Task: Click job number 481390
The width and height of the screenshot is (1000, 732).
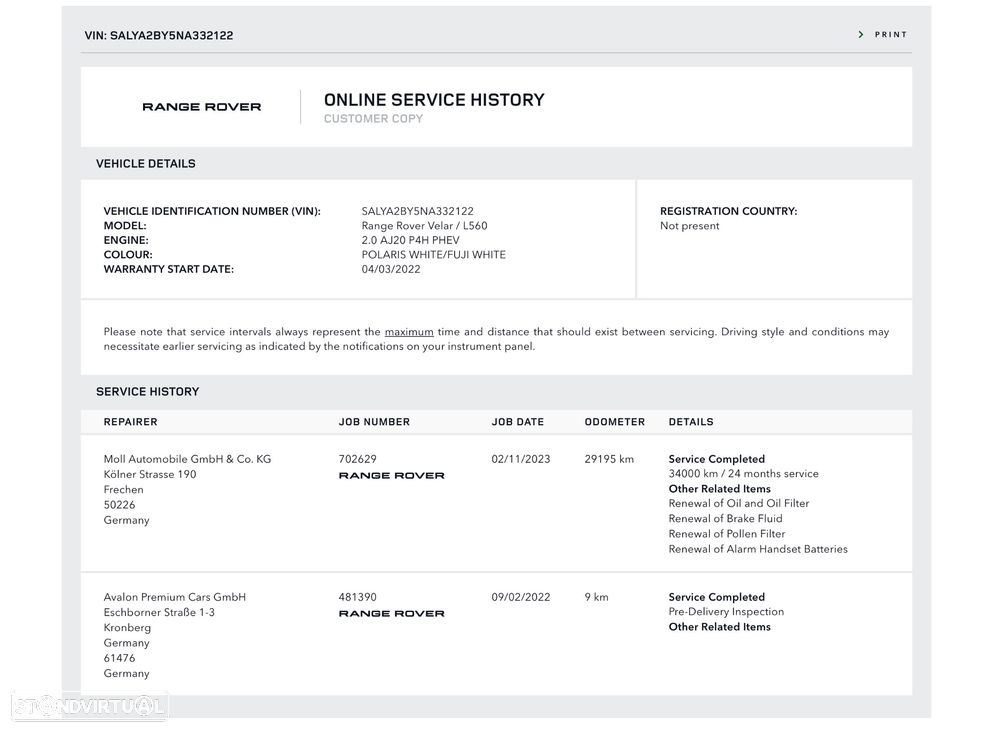Action: coord(358,598)
